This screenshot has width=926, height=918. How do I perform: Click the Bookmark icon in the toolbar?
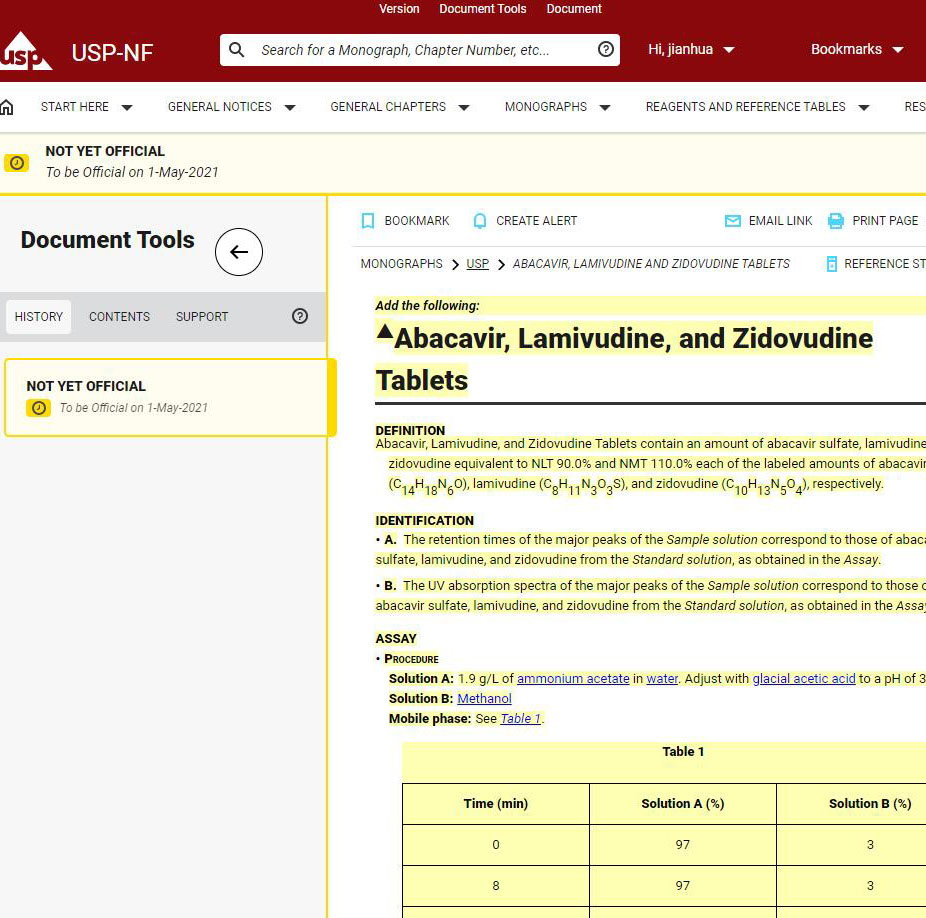pyautogui.click(x=368, y=221)
